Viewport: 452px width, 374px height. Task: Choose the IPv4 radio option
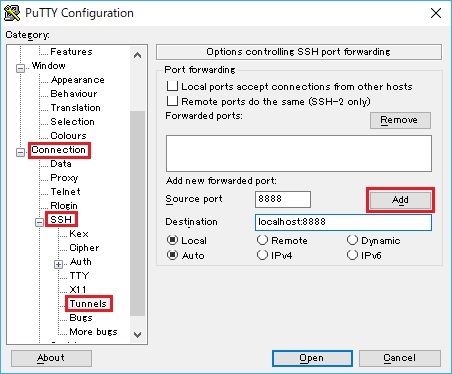(262, 255)
